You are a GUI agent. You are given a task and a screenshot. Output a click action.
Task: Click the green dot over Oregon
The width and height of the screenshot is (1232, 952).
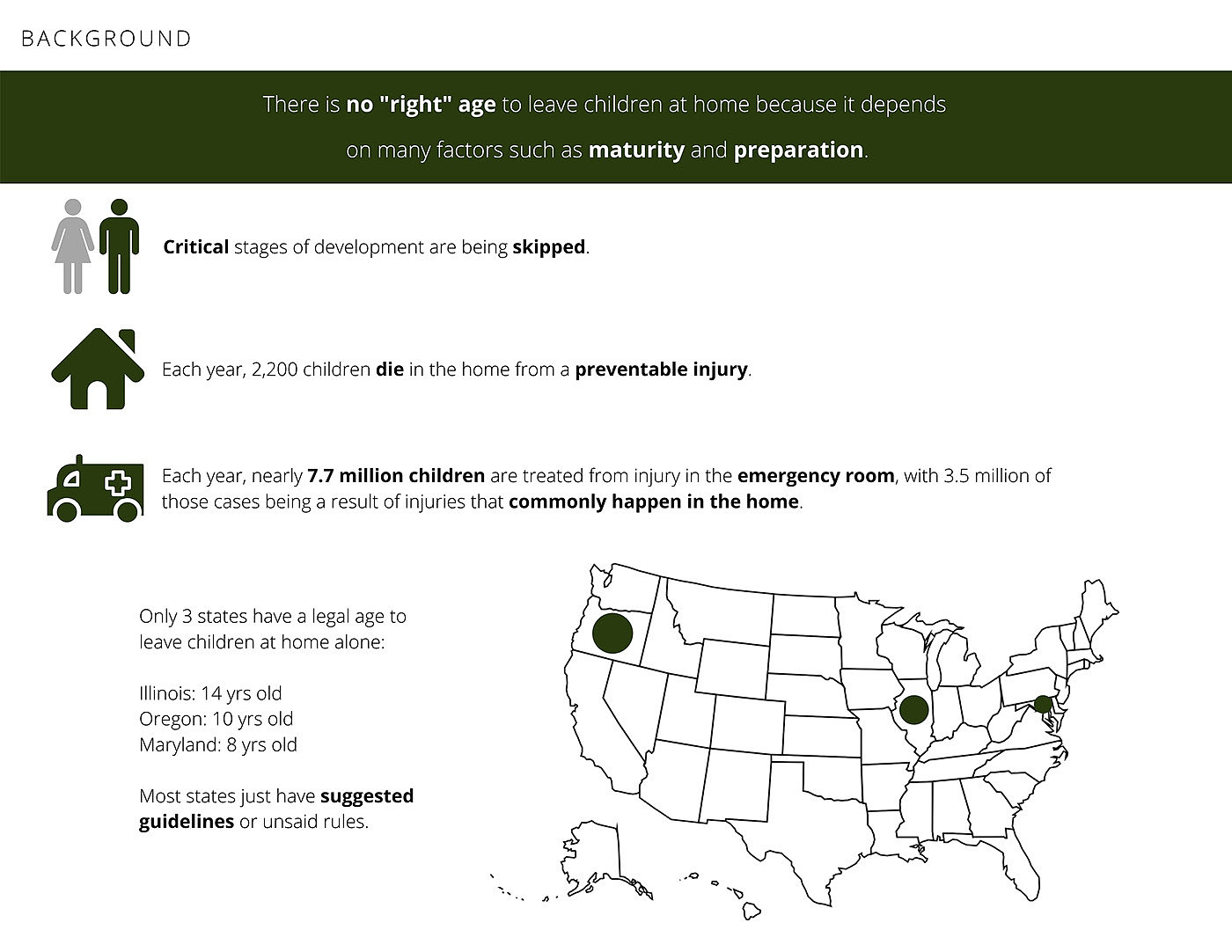(612, 633)
